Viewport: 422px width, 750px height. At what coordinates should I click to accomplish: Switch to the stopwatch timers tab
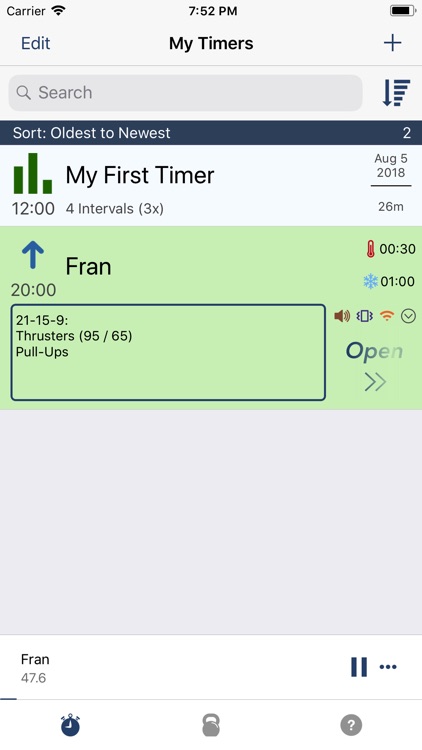tap(70, 725)
